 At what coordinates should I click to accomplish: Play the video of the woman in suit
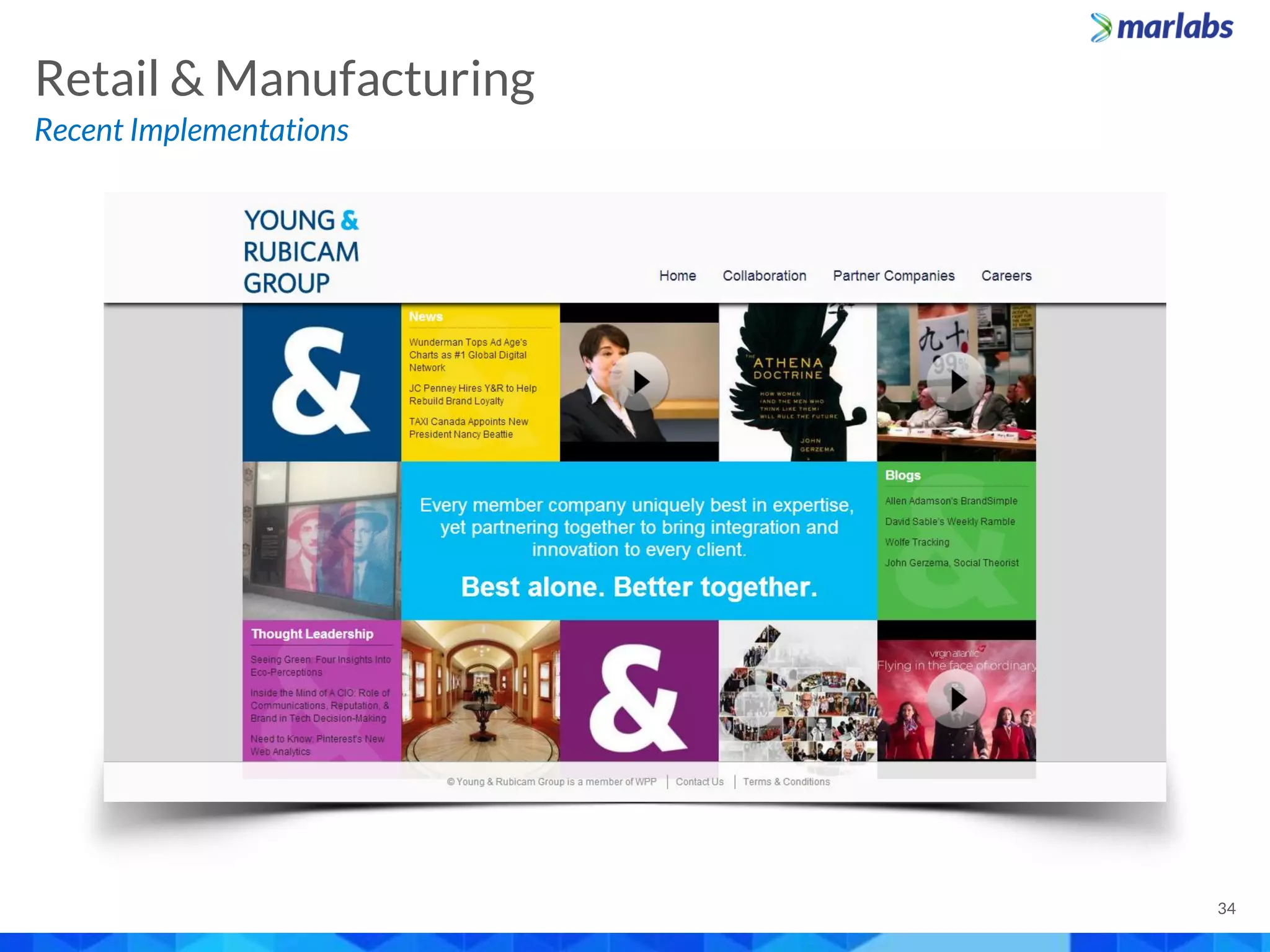pyautogui.click(x=639, y=381)
